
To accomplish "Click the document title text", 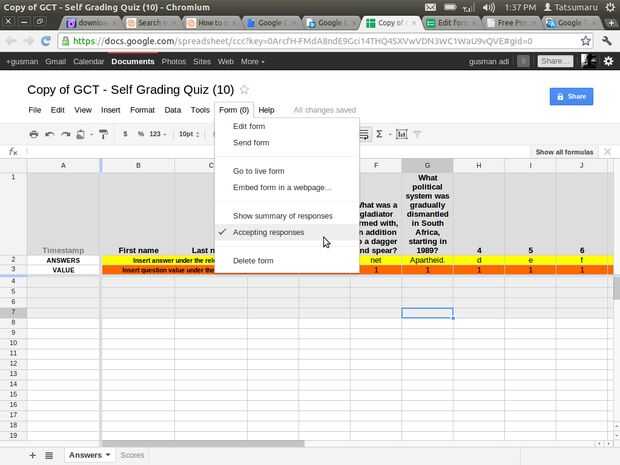I will [x=130, y=90].
